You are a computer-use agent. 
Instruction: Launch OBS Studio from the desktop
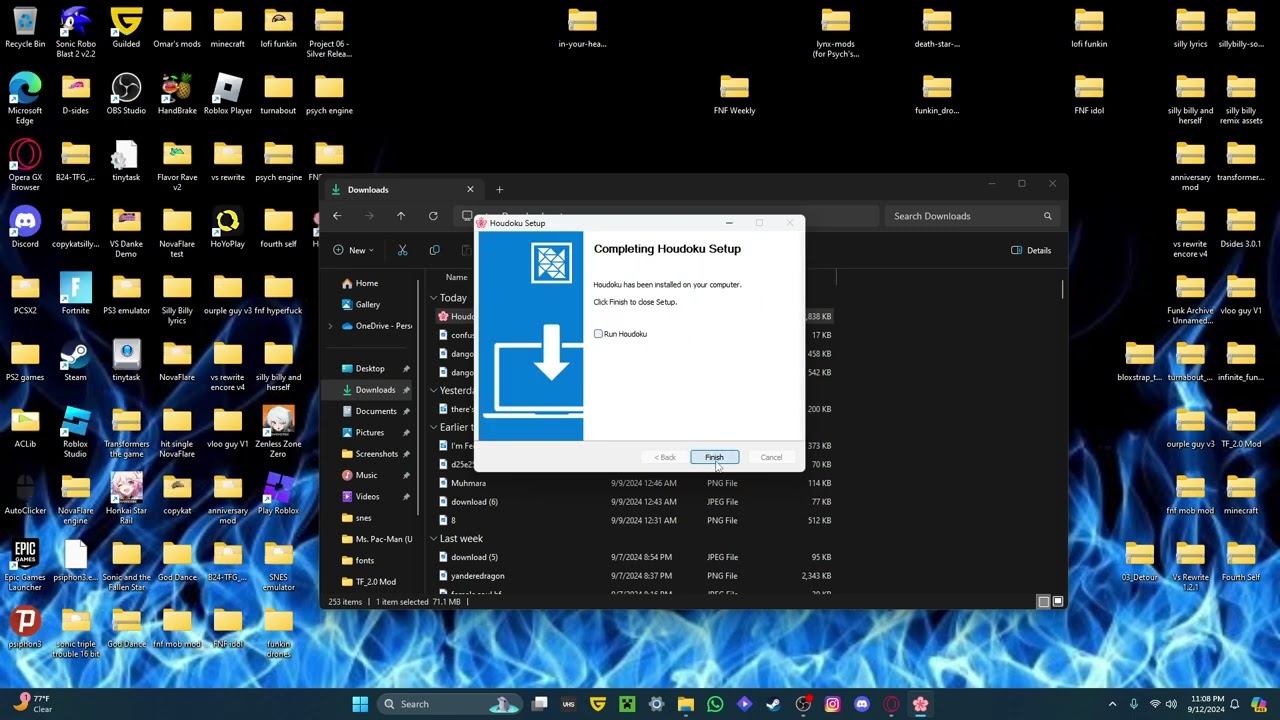pos(126,94)
